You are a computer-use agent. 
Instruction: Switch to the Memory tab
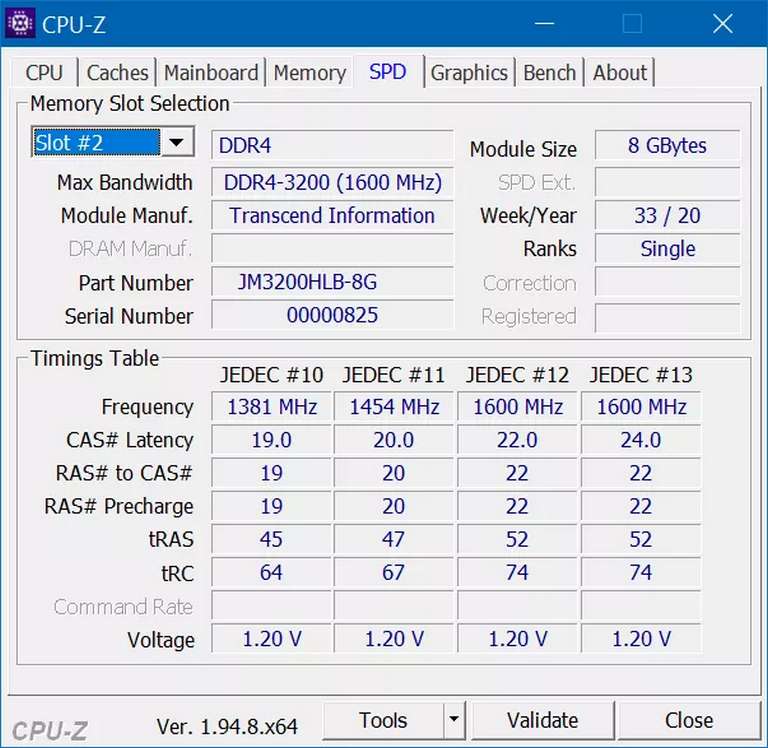tap(310, 72)
